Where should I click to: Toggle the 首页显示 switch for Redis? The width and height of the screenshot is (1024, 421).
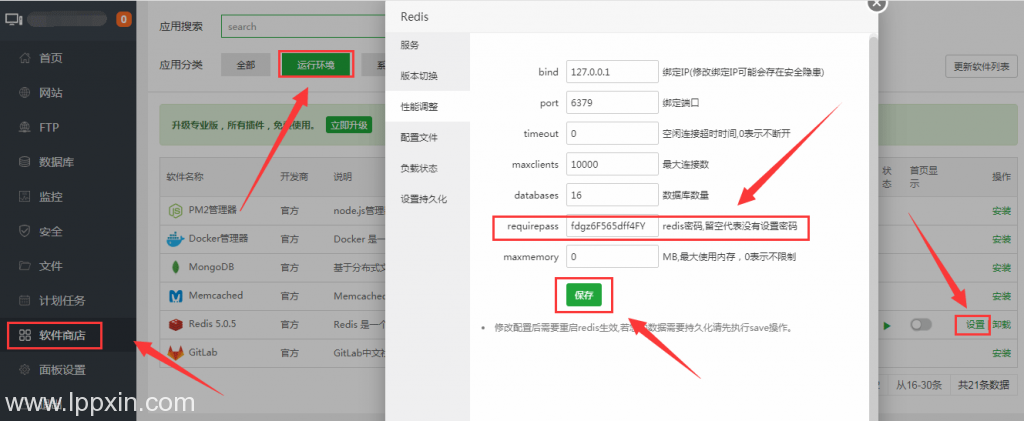921,325
